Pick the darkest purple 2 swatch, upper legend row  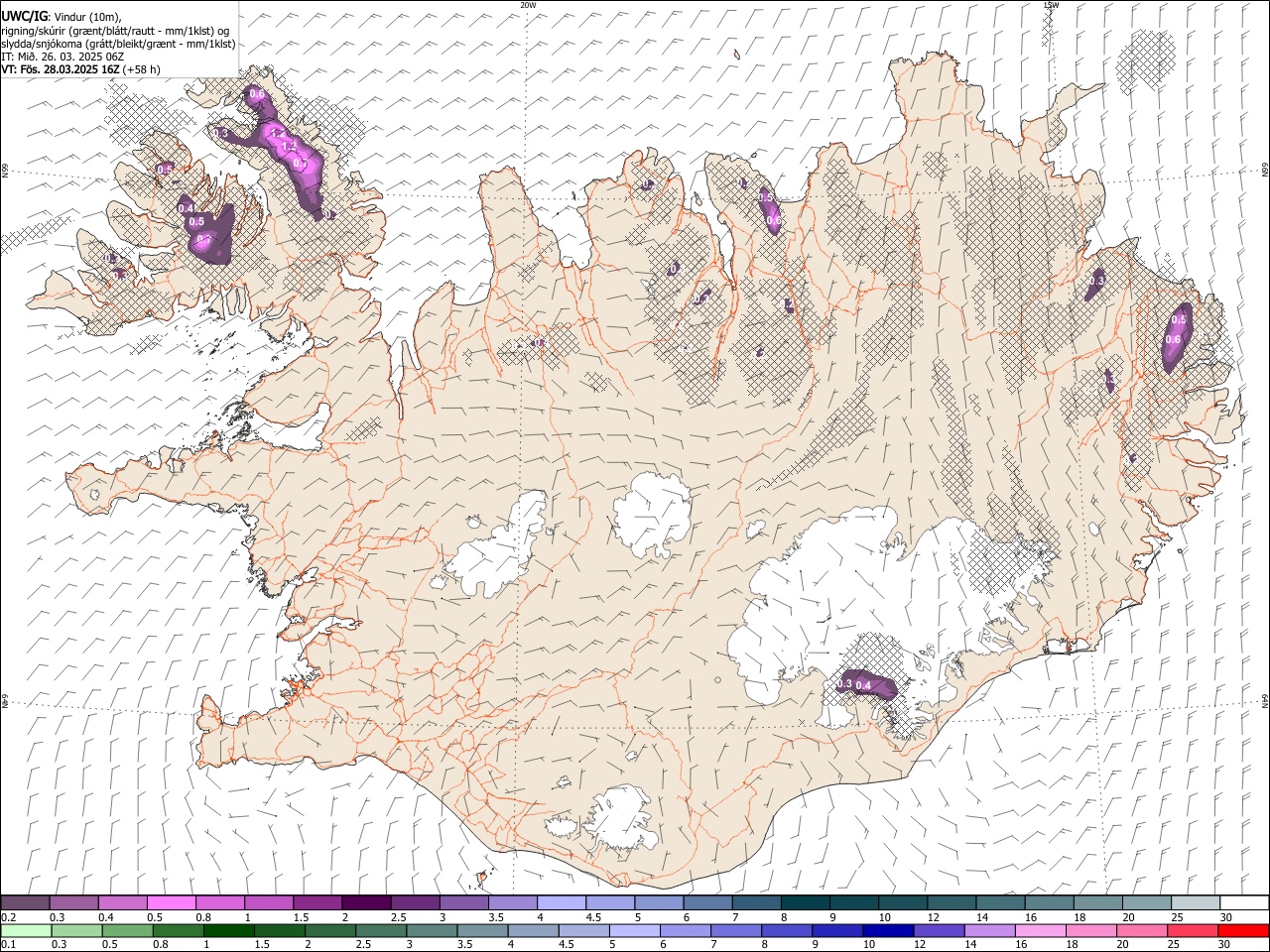366,903
